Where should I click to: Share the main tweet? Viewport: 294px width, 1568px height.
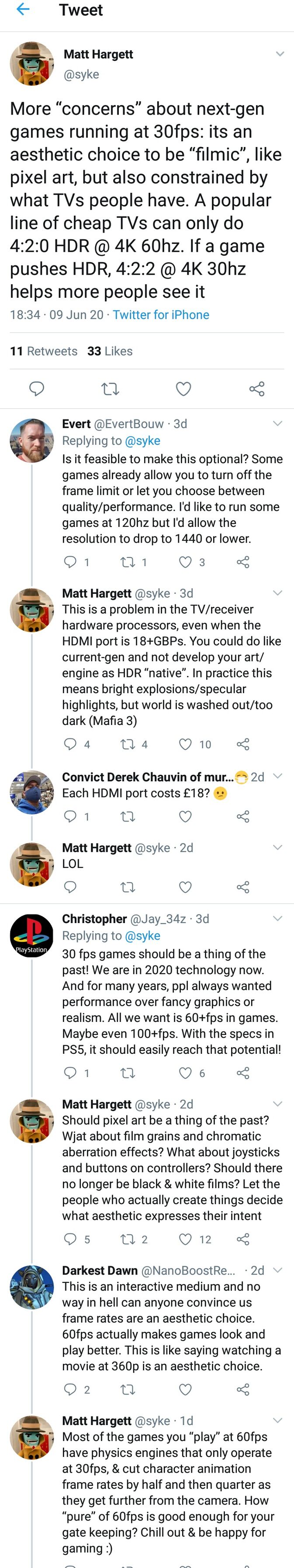(x=256, y=388)
